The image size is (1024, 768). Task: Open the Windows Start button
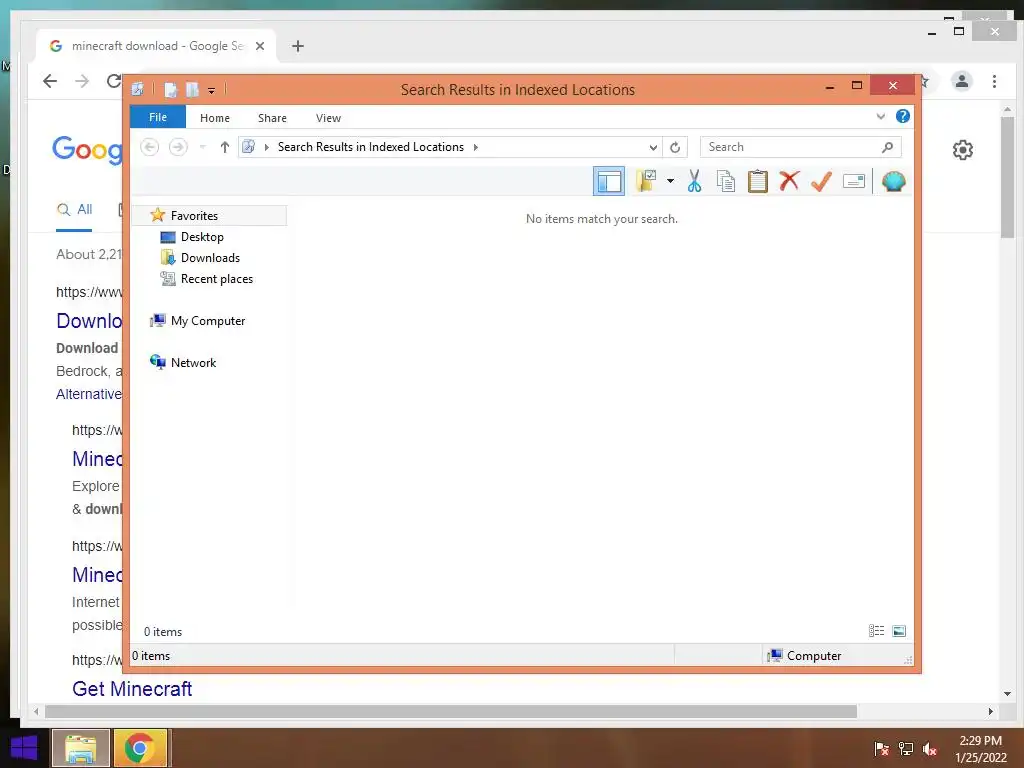click(x=24, y=748)
